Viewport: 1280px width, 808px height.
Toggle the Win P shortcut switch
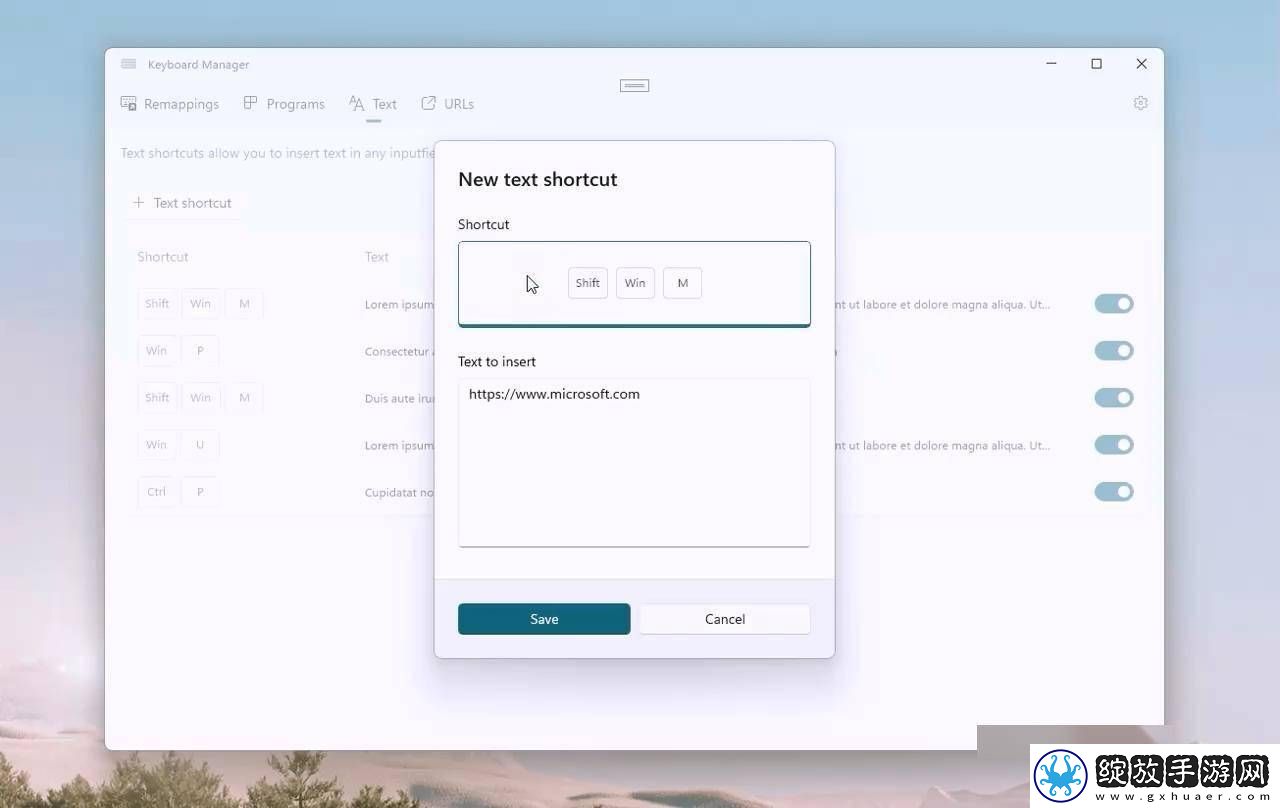click(x=1114, y=351)
